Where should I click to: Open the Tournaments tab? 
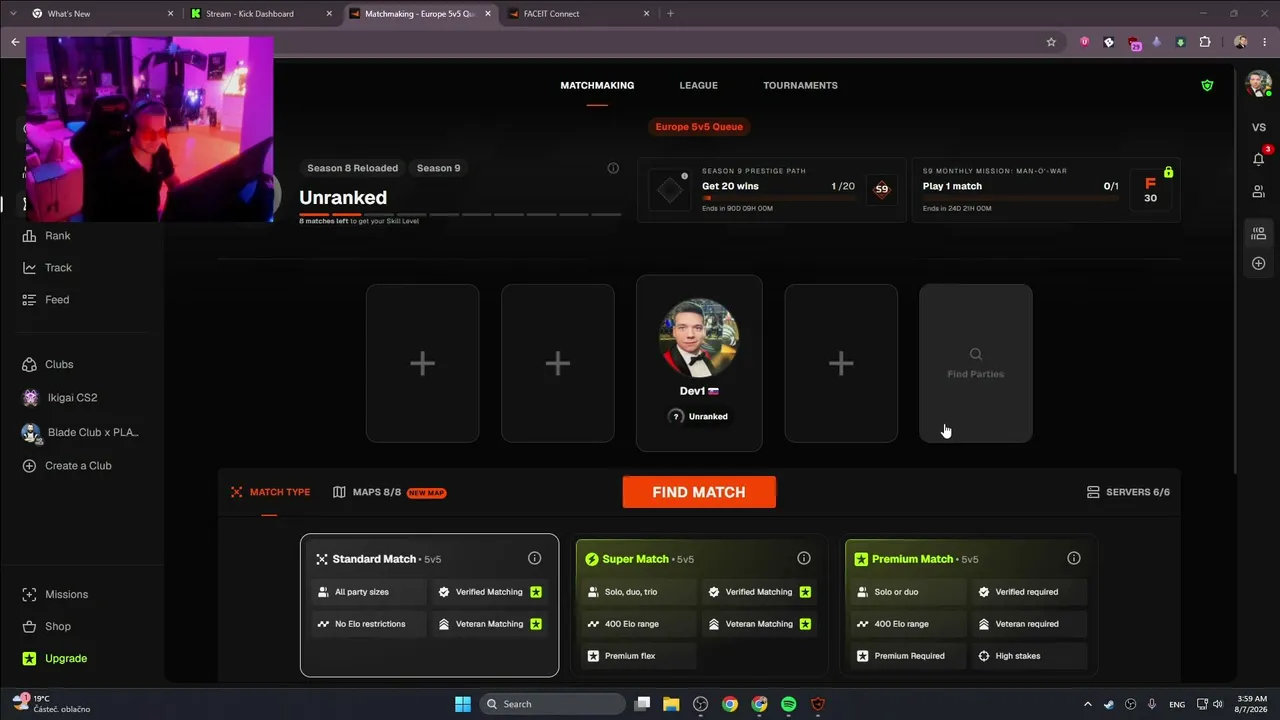click(801, 86)
